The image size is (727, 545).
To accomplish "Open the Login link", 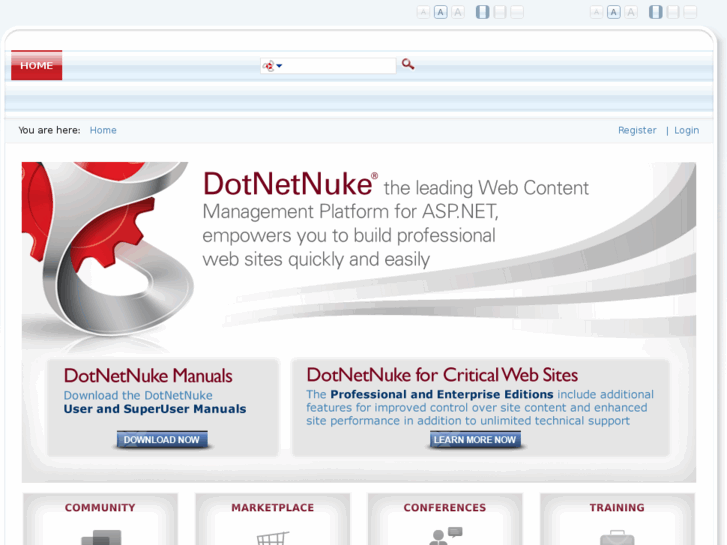I will [686, 130].
